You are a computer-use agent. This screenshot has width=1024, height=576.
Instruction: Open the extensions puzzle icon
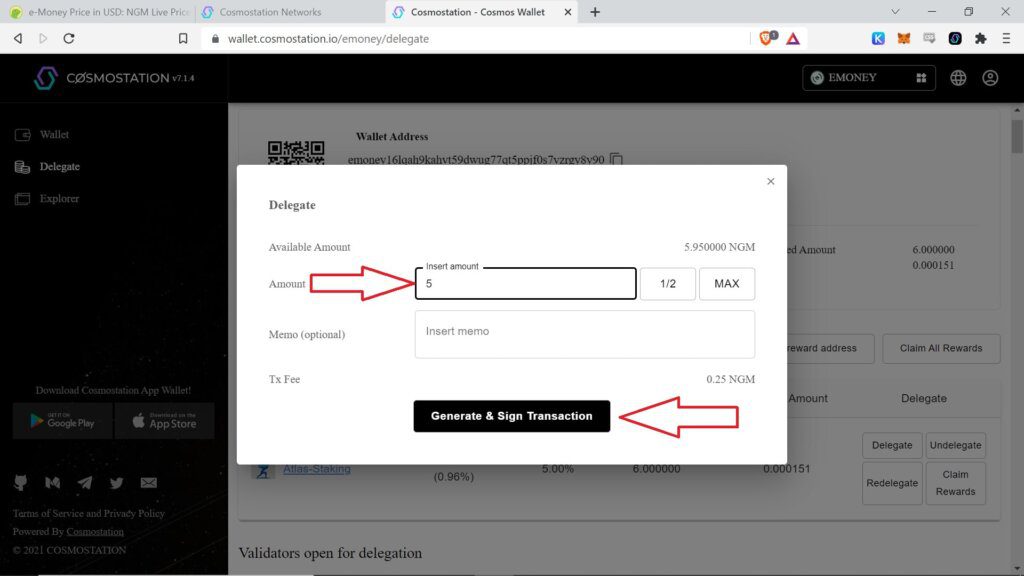pyautogui.click(x=980, y=39)
